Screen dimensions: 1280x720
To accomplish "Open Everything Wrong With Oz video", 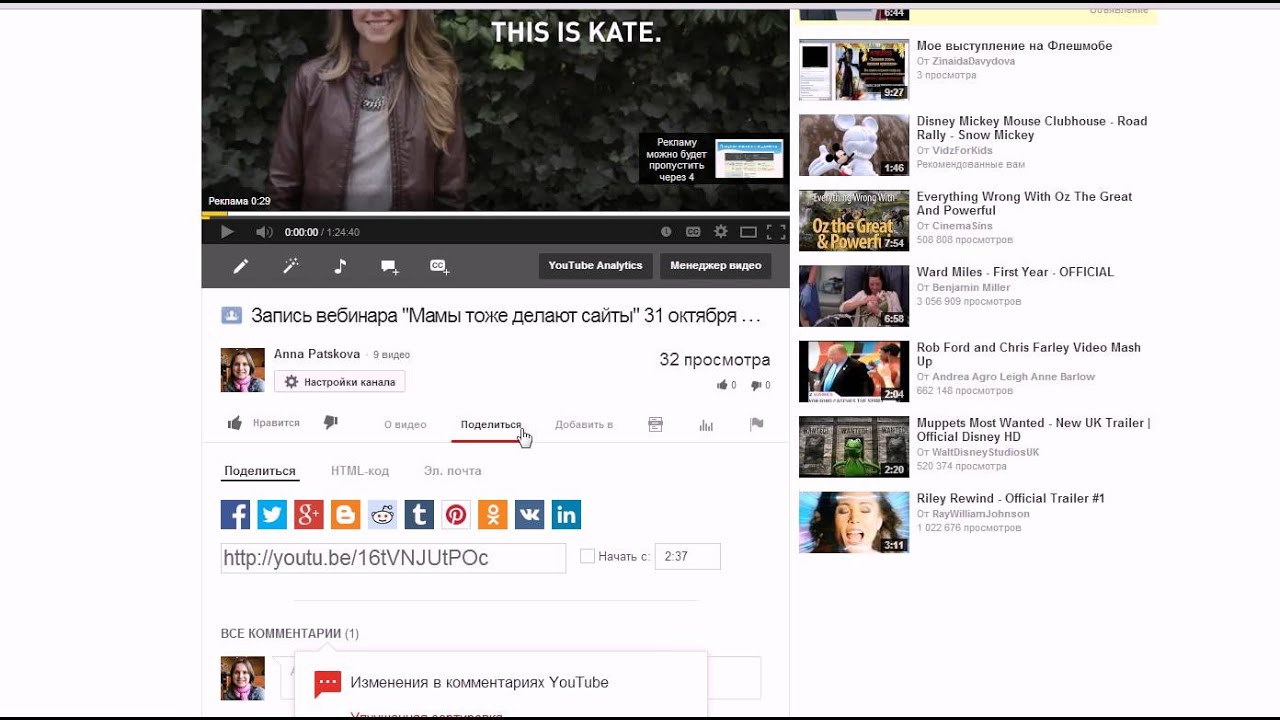I will [1024, 203].
